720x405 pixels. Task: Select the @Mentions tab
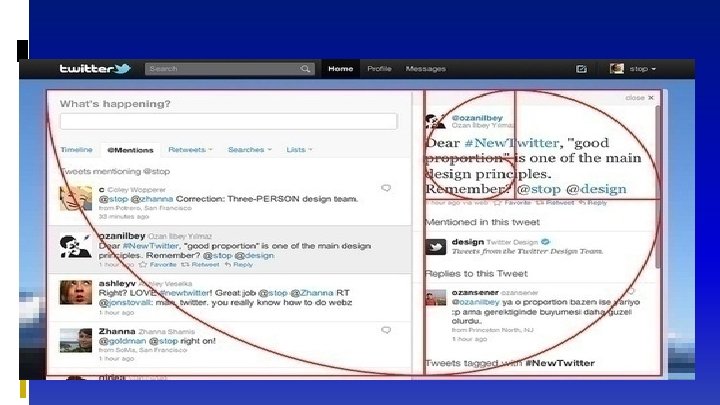pyautogui.click(x=130, y=150)
